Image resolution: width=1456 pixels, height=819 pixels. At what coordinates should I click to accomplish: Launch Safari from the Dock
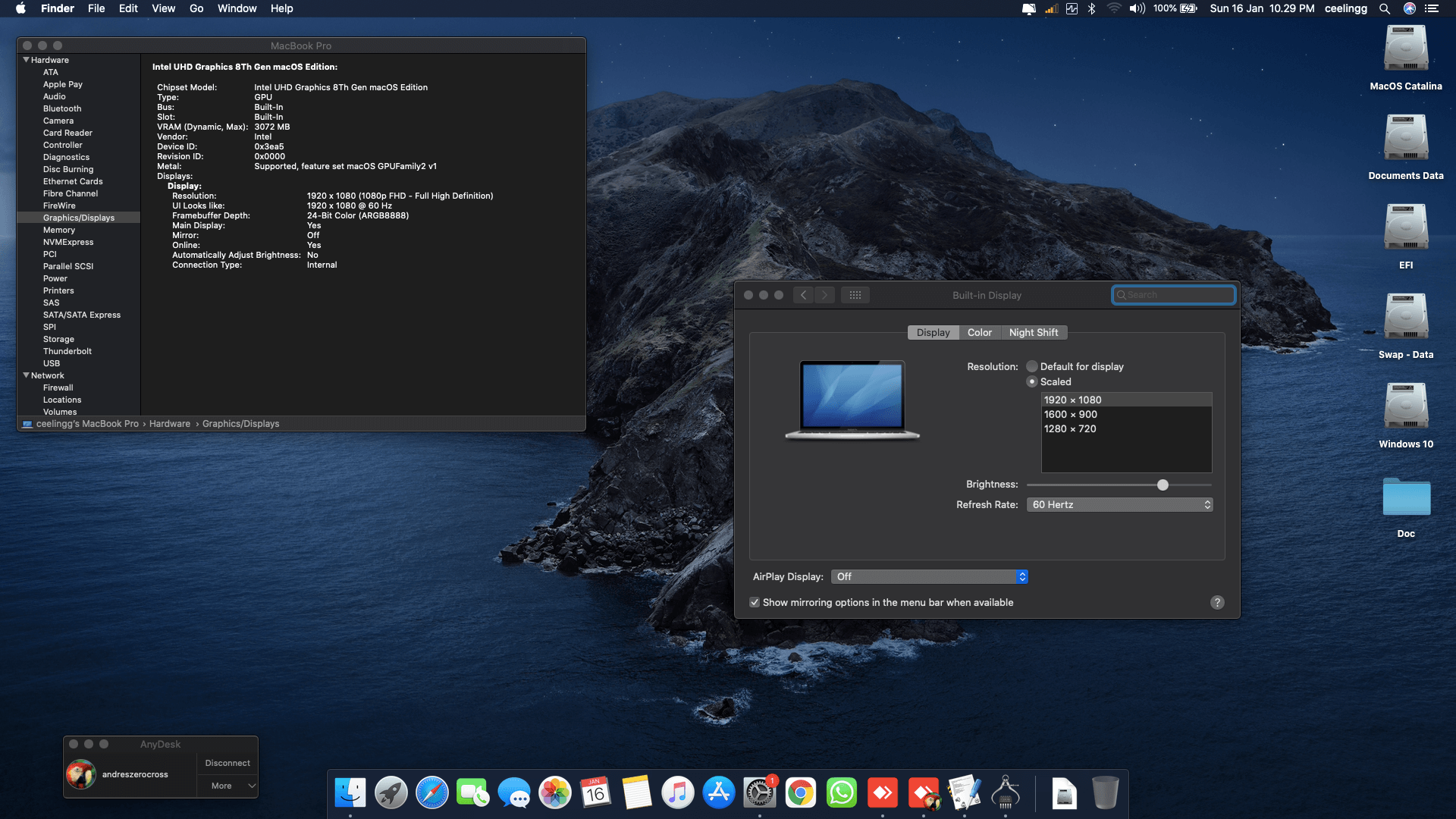tap(432, 792)
